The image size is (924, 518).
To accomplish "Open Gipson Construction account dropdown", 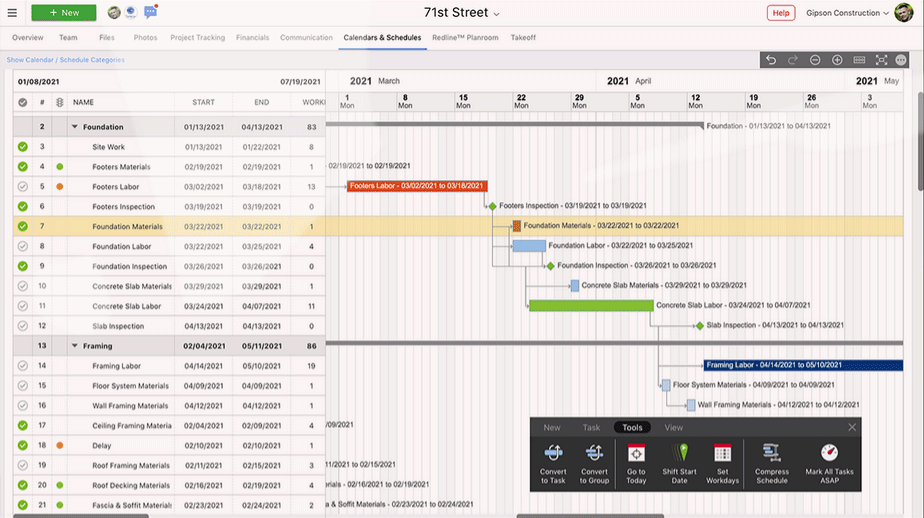I will 847,12.
